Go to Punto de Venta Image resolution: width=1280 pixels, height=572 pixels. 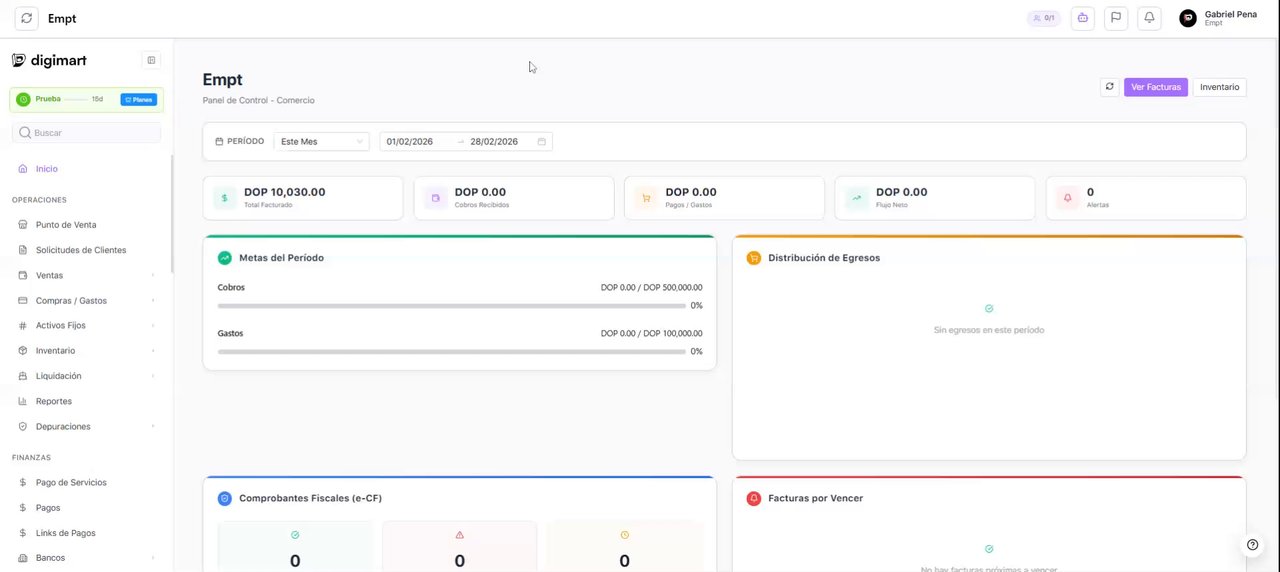click(x=66, y=225)
